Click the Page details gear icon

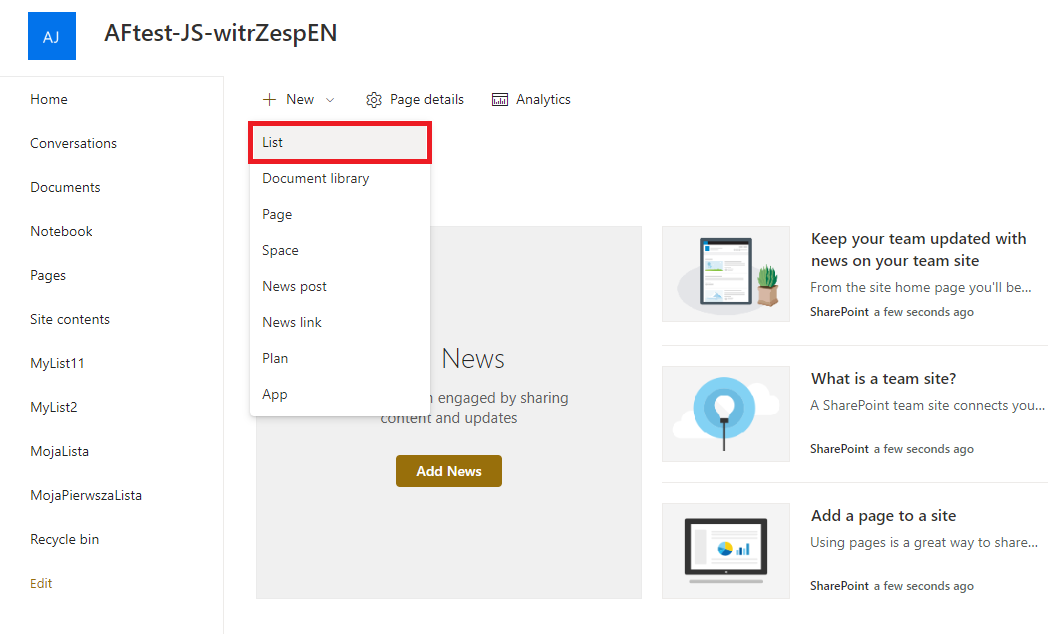coord(374,100)
